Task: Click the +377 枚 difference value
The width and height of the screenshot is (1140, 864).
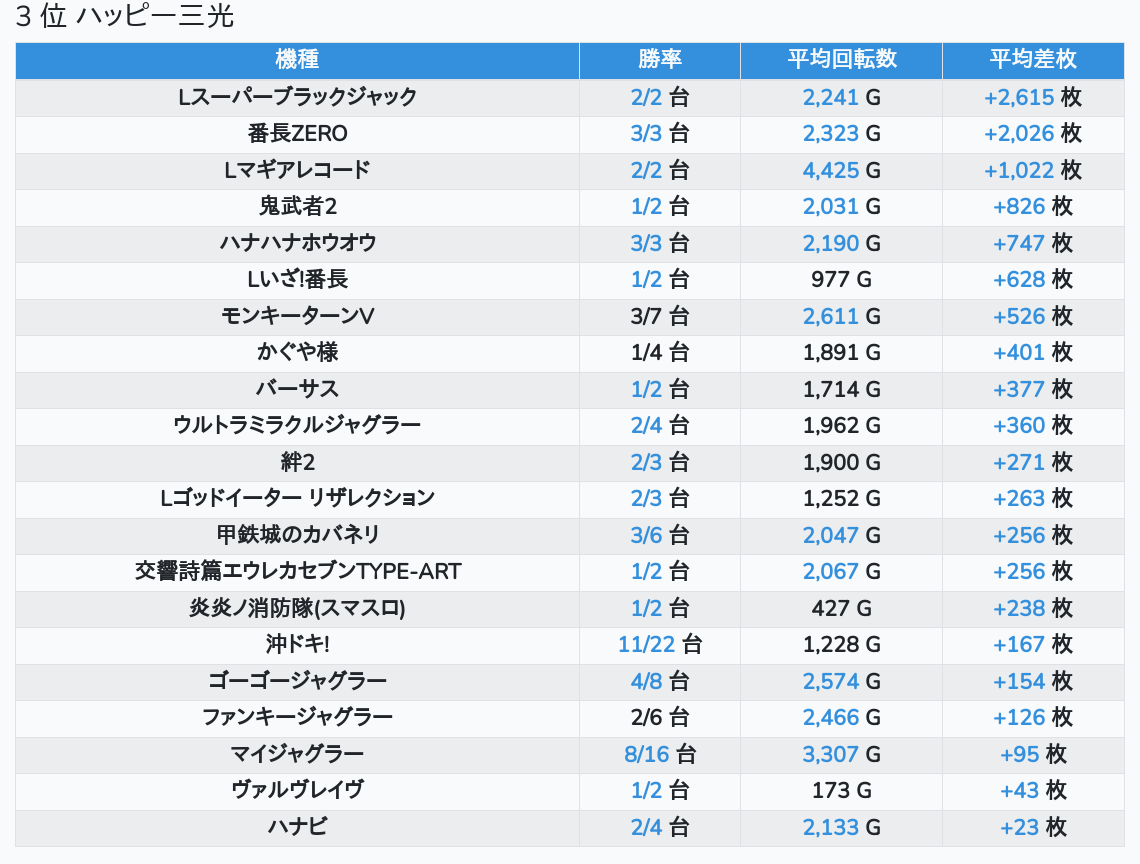Action: coord(1032,389)
